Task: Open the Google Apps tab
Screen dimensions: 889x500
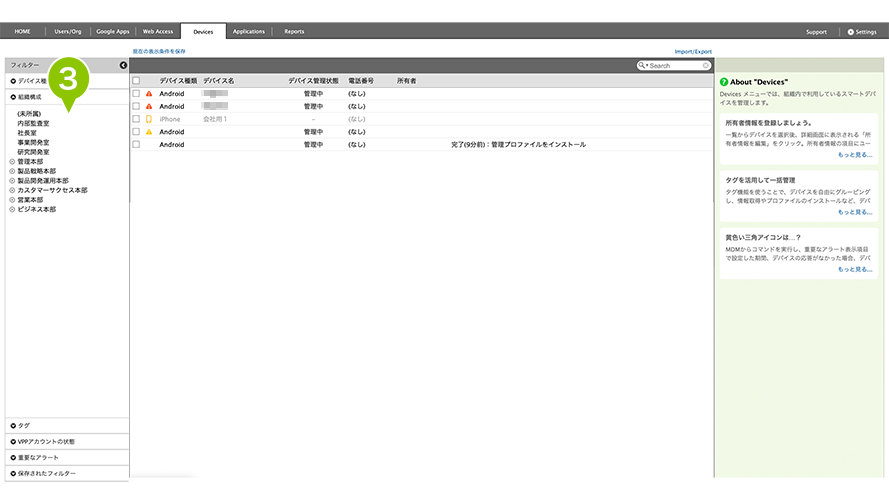Action: click(x=113, y=32)
